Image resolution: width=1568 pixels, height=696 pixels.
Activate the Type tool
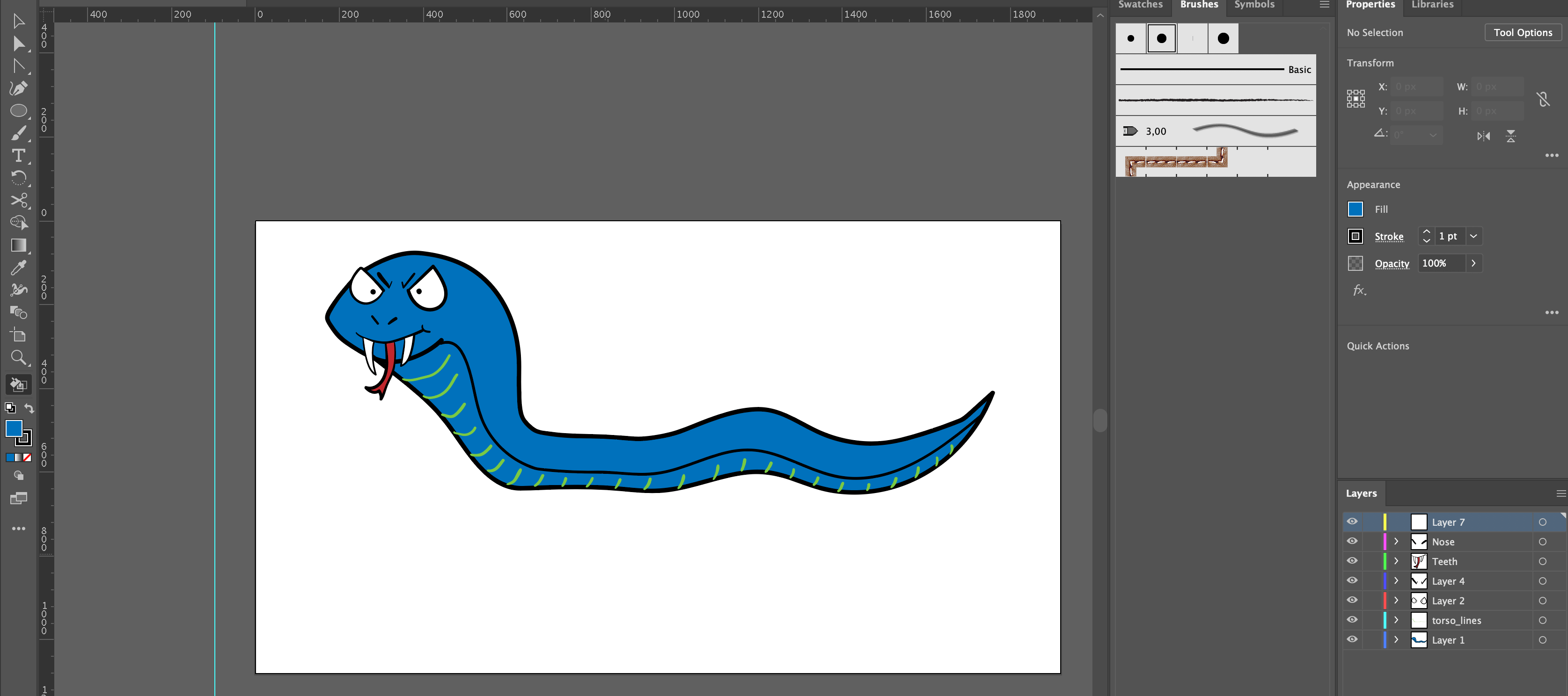coord(19,155)
